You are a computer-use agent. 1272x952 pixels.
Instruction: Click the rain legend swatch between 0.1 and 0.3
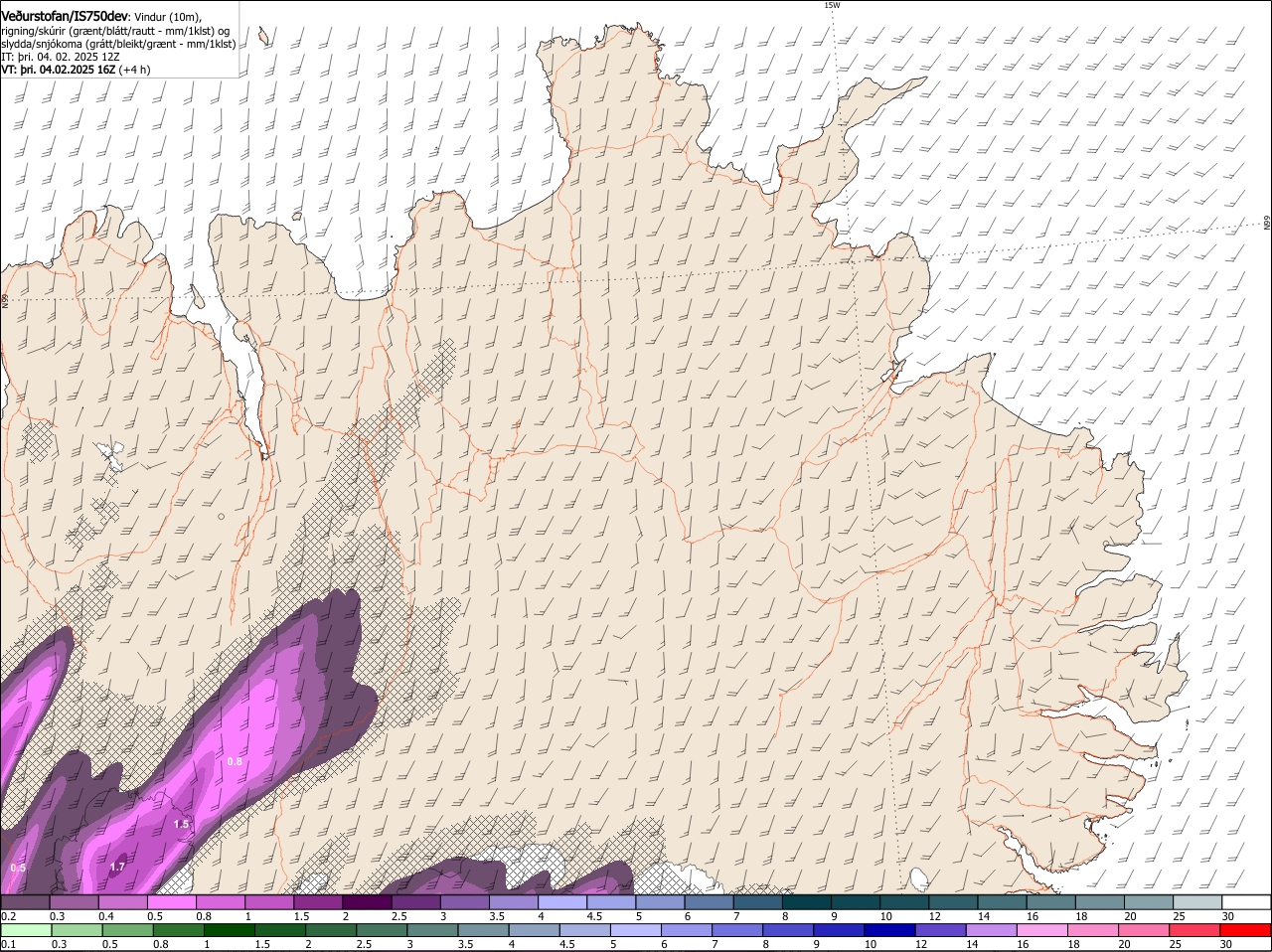pos(26,930)
